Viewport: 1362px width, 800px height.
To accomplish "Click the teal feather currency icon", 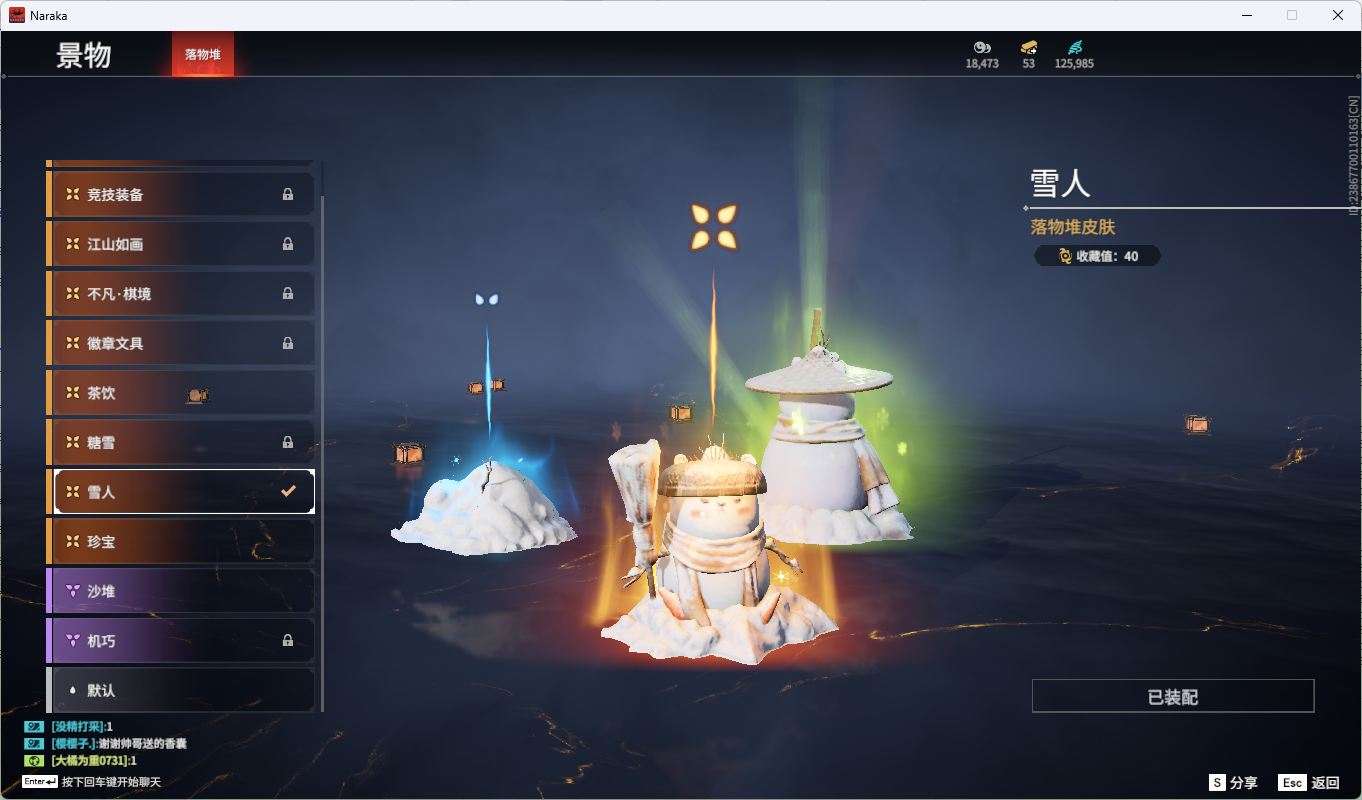I will [x=1074, y=47].
